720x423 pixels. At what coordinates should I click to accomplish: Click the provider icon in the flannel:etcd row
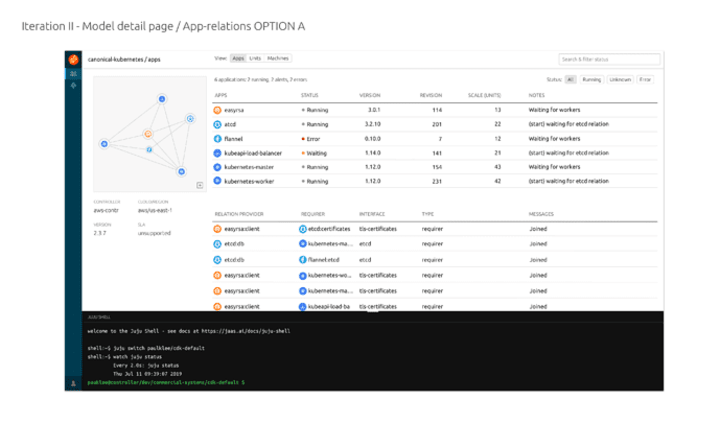click(x=218, y=259)
